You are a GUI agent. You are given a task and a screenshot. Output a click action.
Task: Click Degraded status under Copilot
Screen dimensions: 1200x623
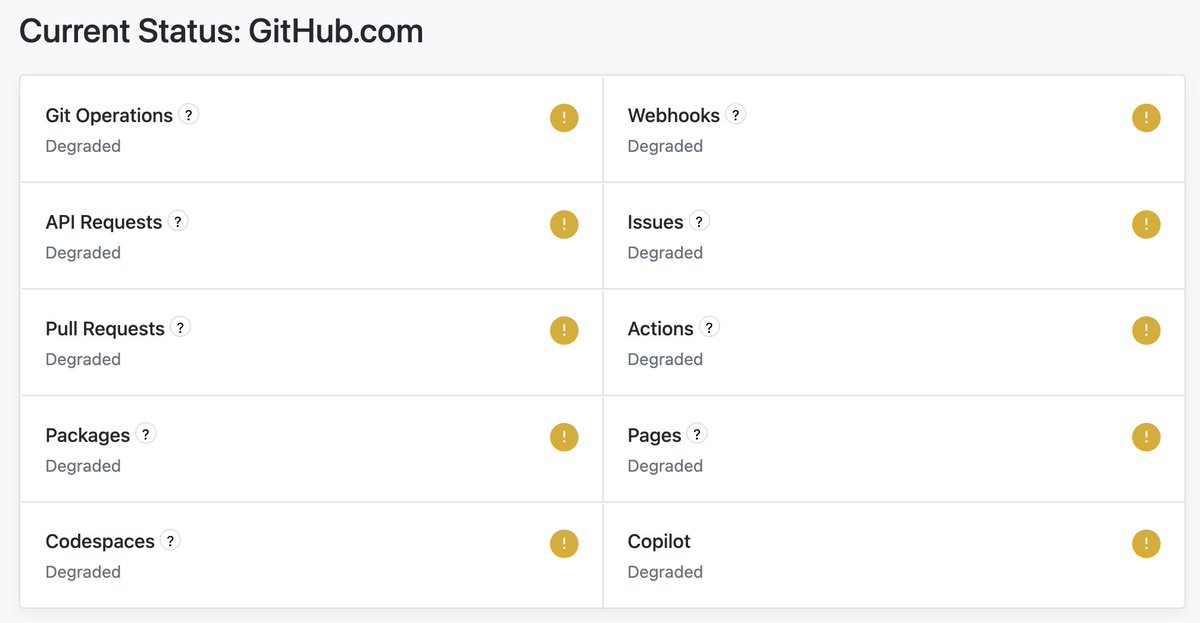665,572
